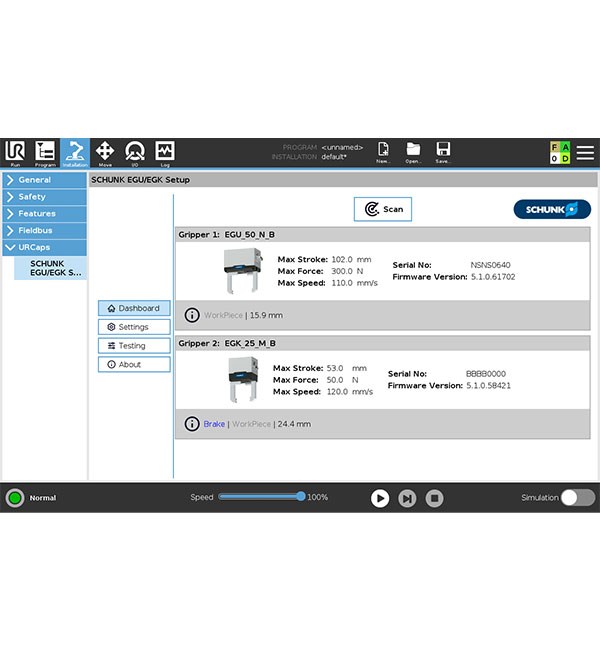
Task: Open the I/O tab icon
Action: coord(135,153)
